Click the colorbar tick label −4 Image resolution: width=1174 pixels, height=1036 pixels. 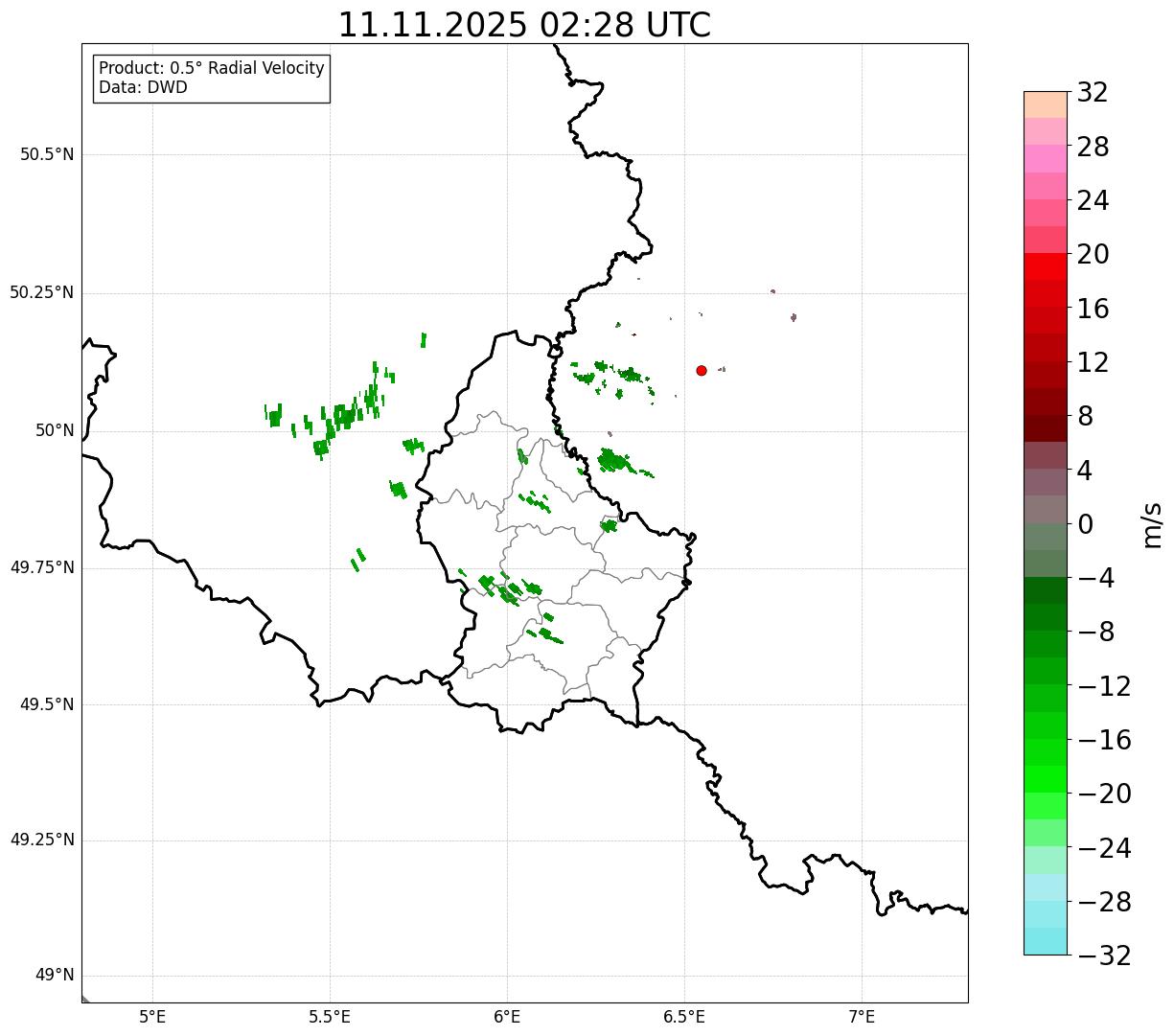pos(1094,579)
